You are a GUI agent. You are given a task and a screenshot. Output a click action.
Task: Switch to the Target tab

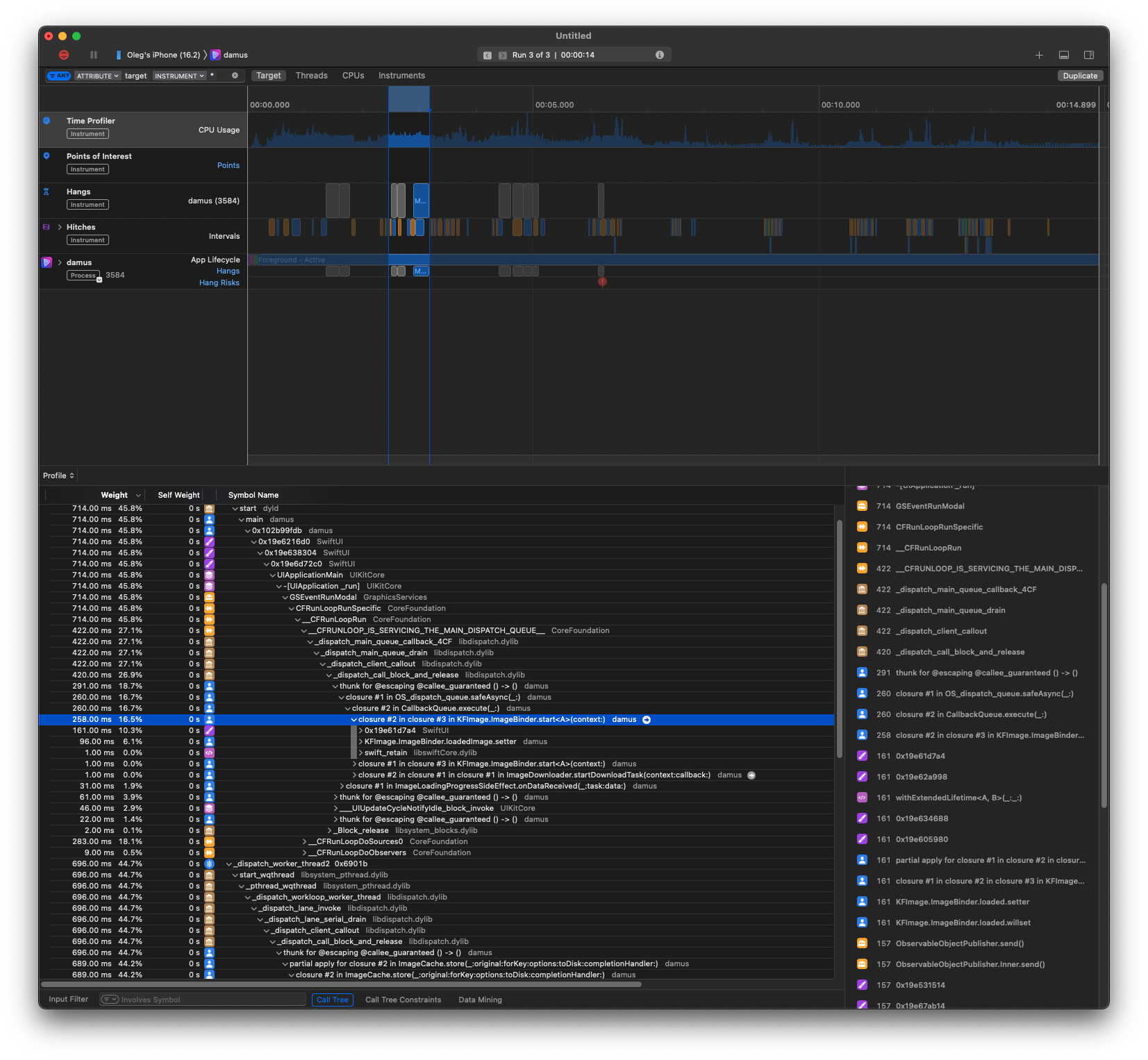click(x=269, y=76)
